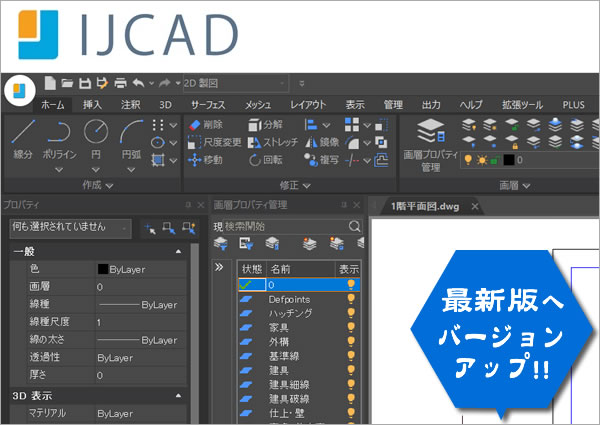Open the 2D 製図 workspace dropdown
The height and width of the screenshot is (425, 600).
point(235,83)
